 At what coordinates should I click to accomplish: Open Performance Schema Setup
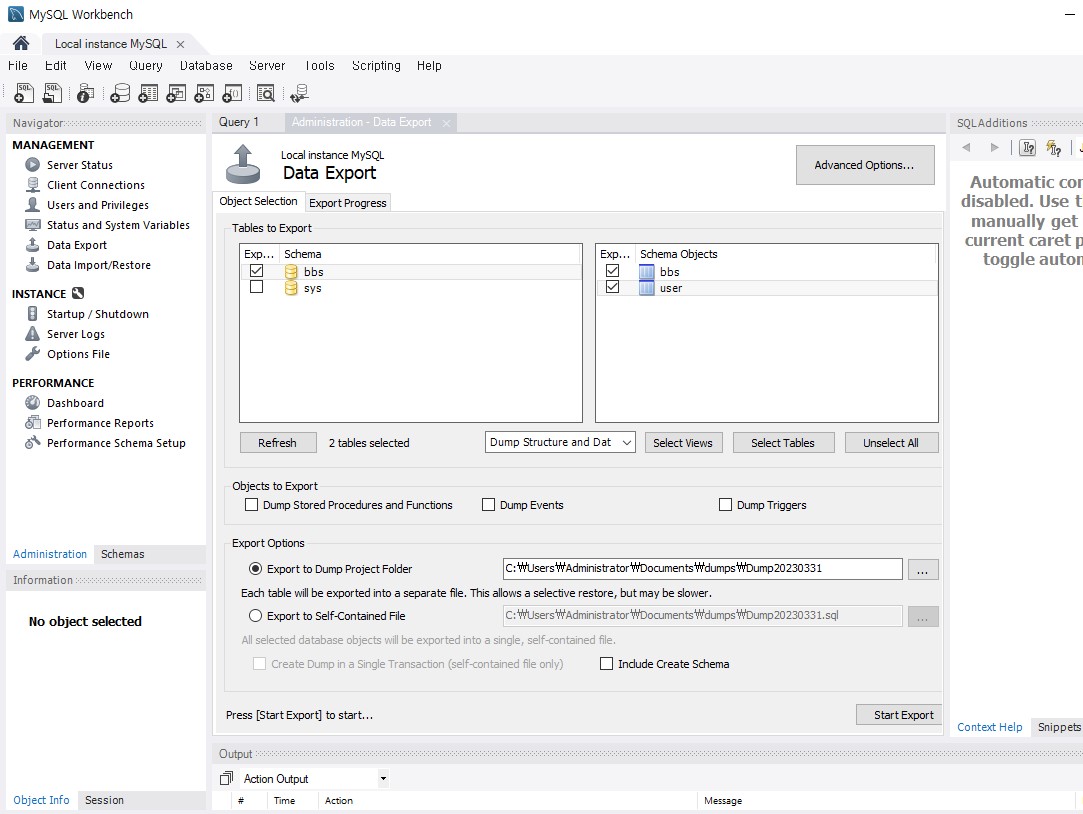tap(115, 443)
